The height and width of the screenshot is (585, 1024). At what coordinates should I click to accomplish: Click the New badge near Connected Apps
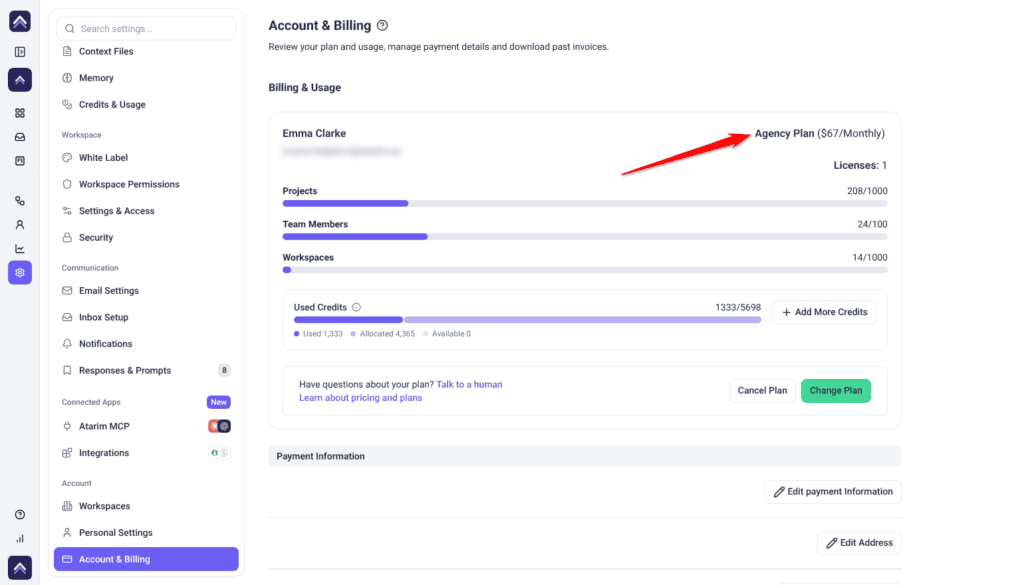219,402
